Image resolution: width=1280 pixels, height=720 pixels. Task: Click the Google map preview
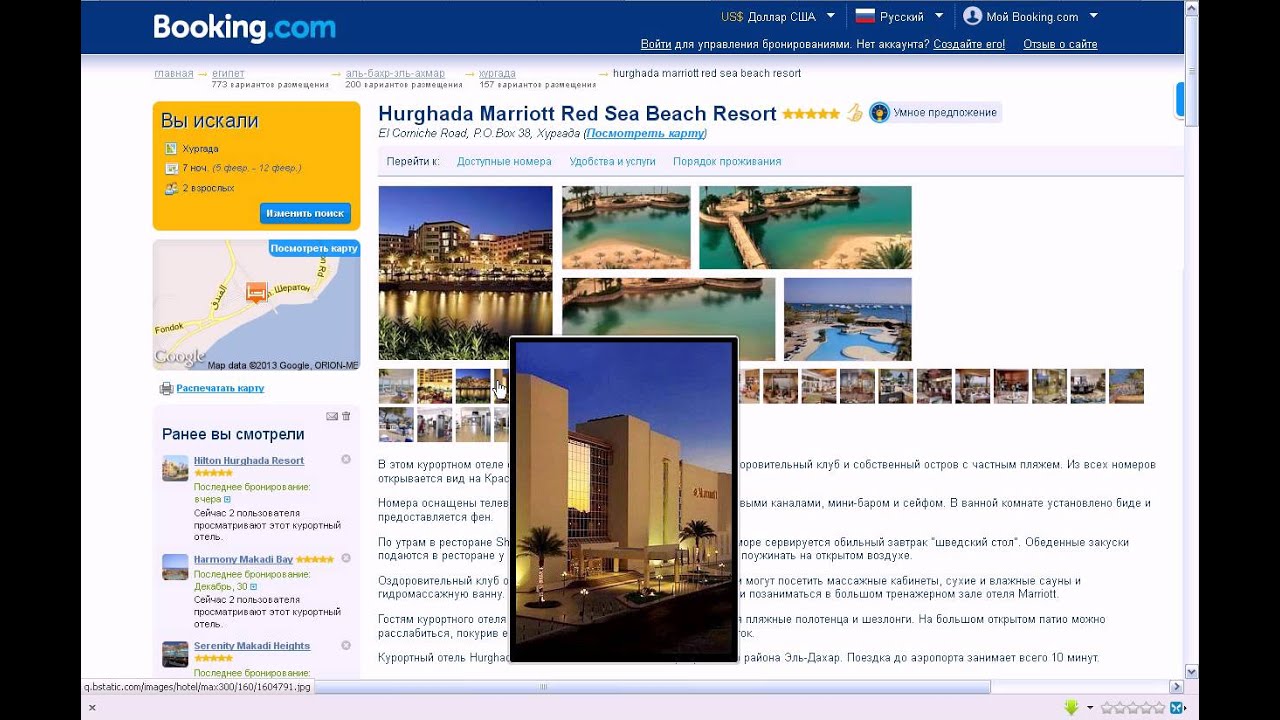[x=256, y=306]
